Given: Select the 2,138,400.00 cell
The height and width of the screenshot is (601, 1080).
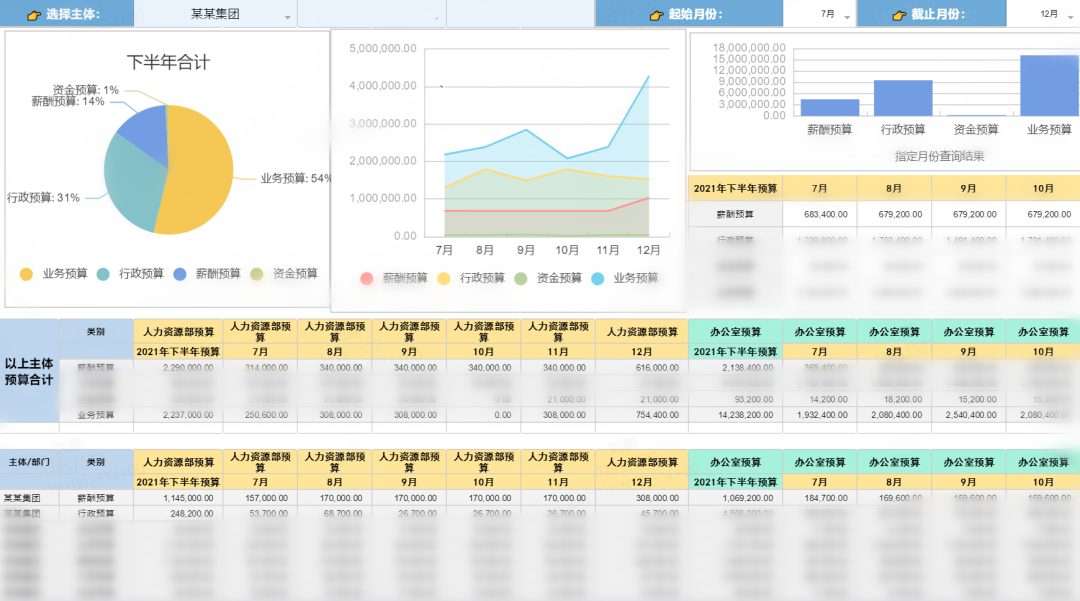Looking at the screenshot, I should coord(735,368).
